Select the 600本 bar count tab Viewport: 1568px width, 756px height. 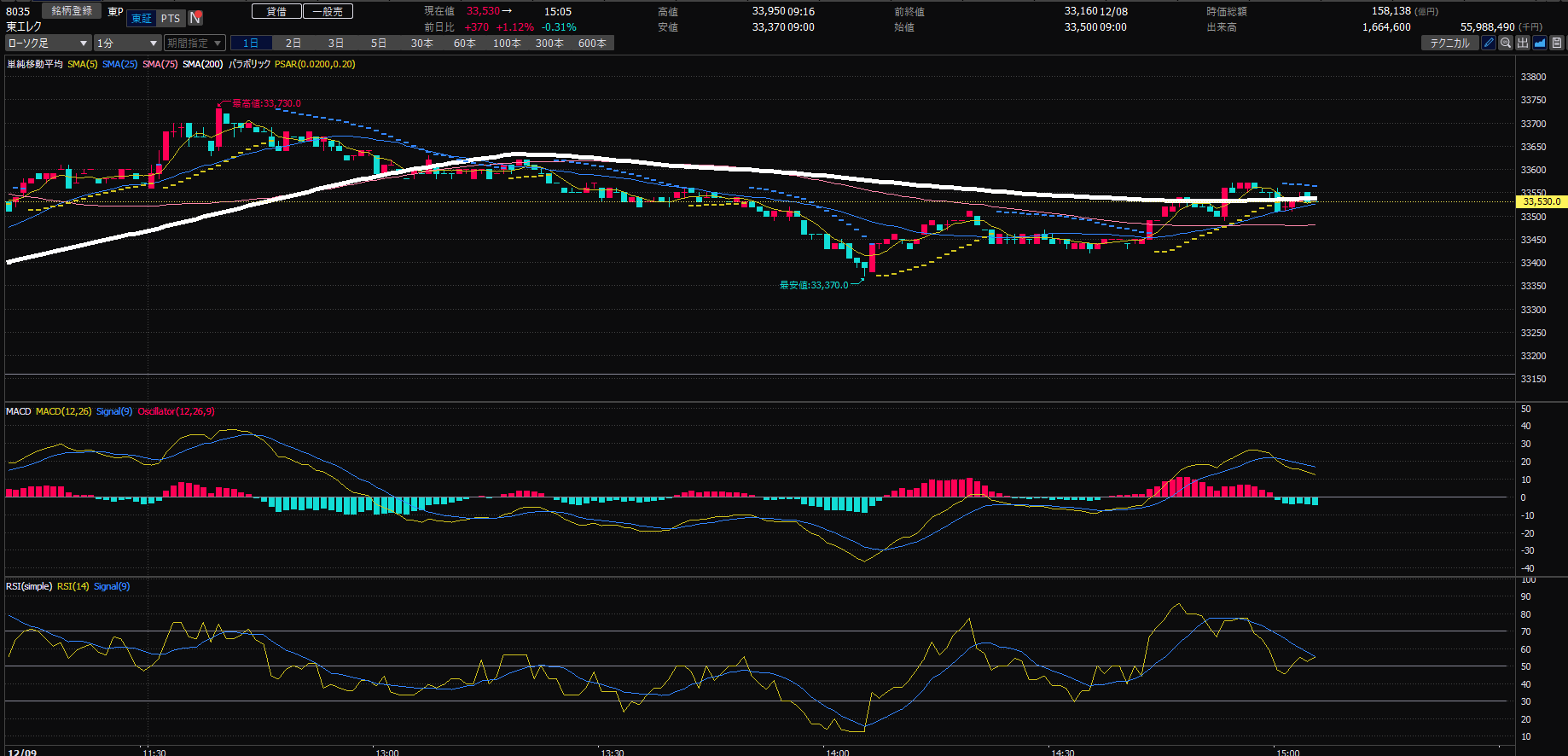[x=592, y=43]
